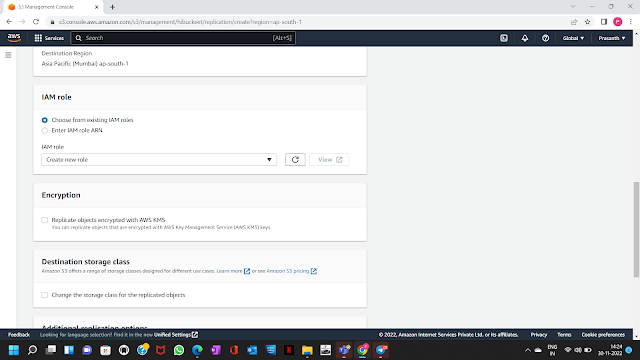This screenshot has height=360, width=640.
Task: Open the Amazon S3 pricing link
Action: [288, 271]
